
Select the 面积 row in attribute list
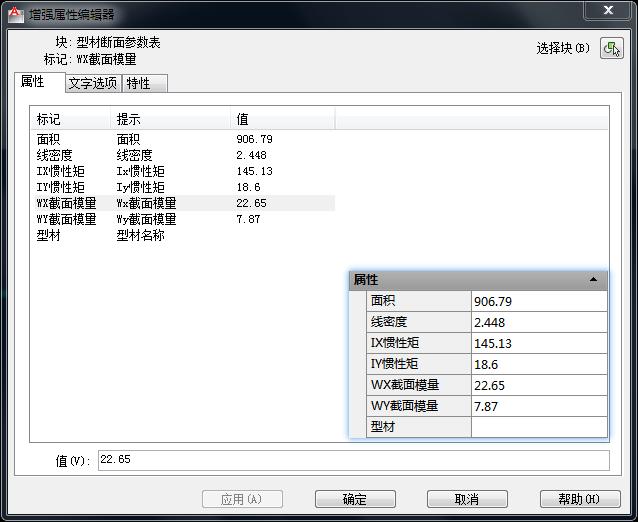tap(150, 140)
